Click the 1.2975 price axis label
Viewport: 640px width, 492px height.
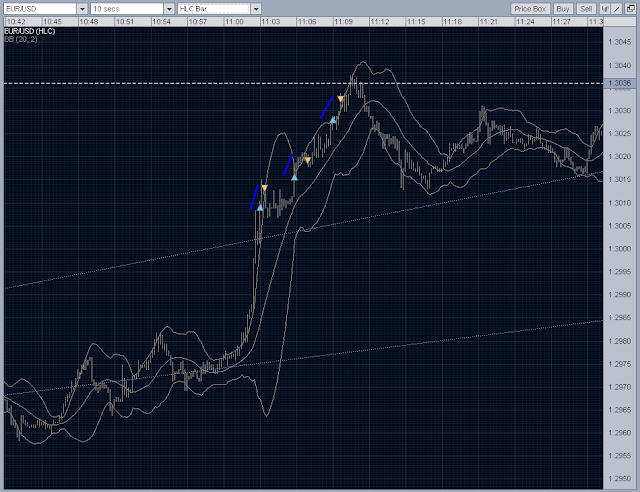[619, 364]
